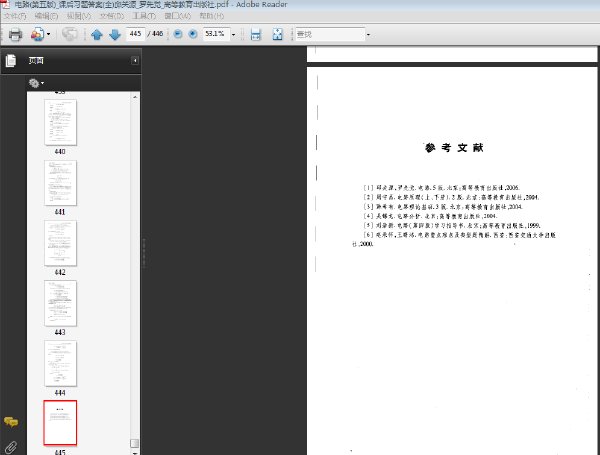
Task: Open the 视图(V) menu
Action: click(79, 16)
